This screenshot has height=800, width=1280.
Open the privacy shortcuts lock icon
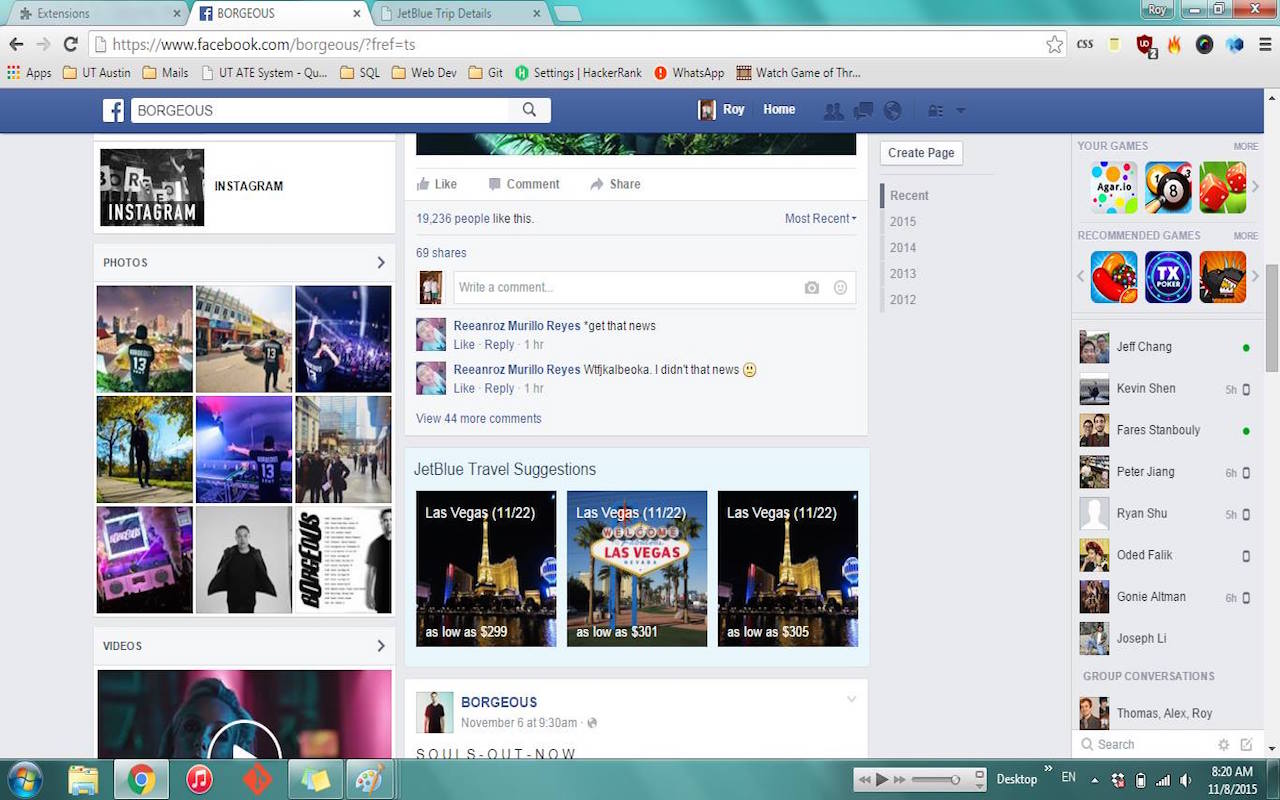tap(936, 110)
